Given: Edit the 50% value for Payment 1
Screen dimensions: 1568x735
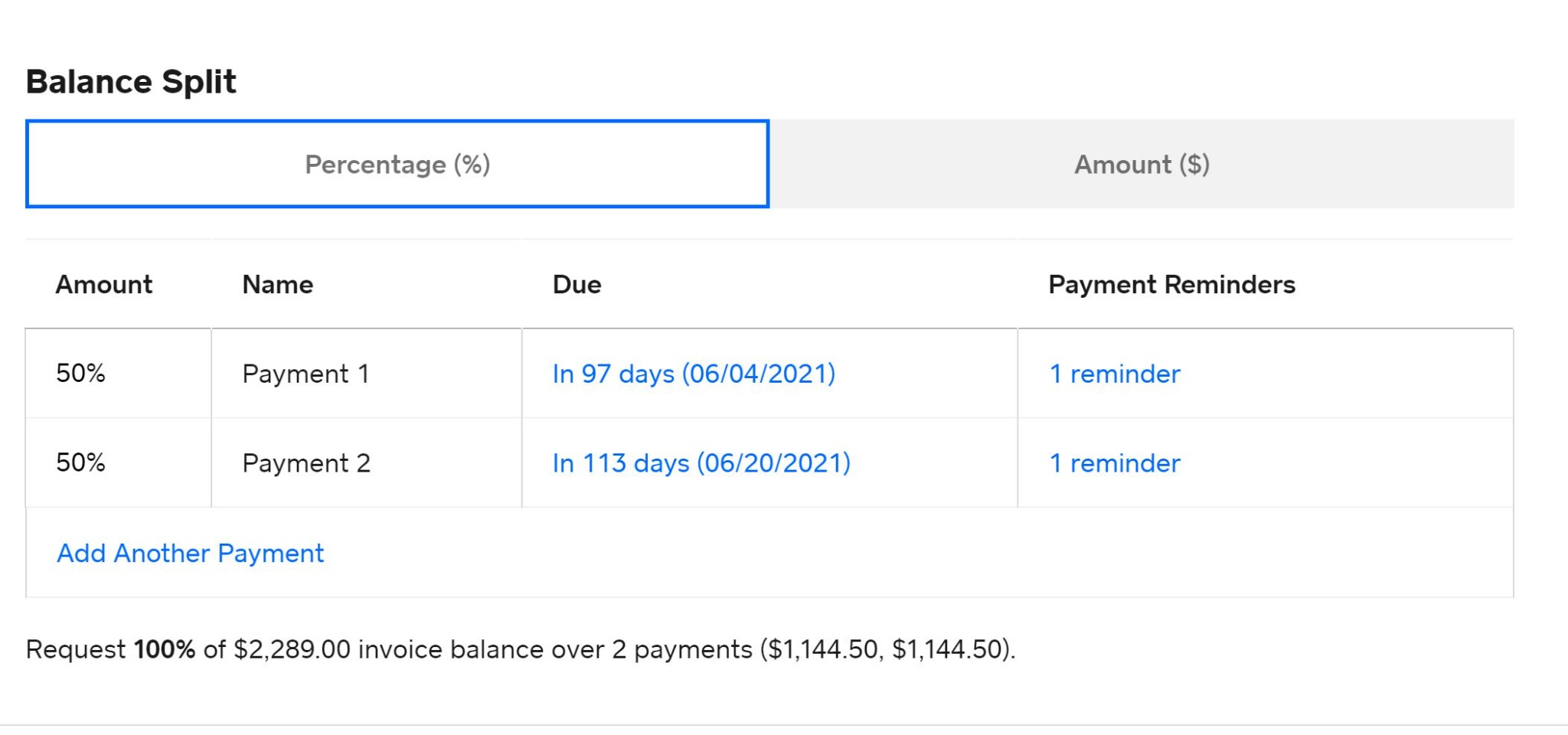Looking at the screenshot, I should point(80,374).
